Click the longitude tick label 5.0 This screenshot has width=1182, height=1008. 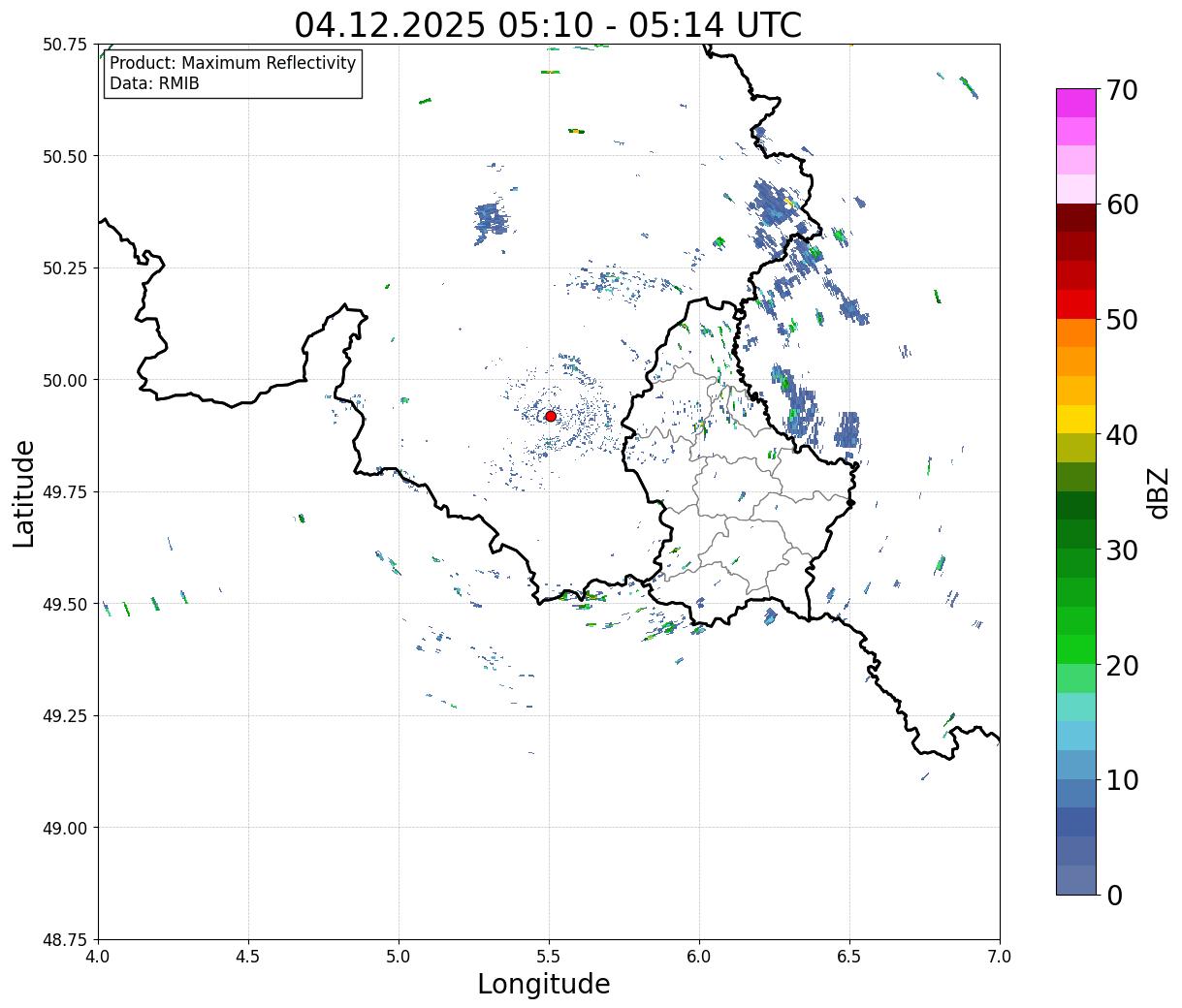(x=399, y=956)
